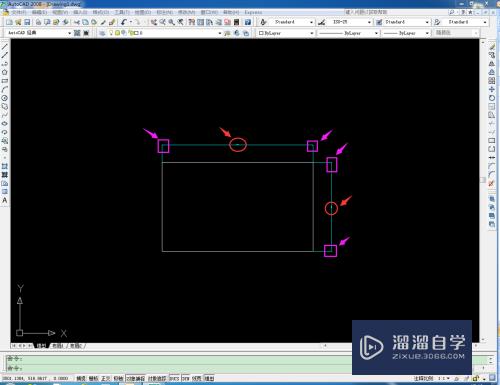Switch to the 布局1 layout tab

coord(57,346)
